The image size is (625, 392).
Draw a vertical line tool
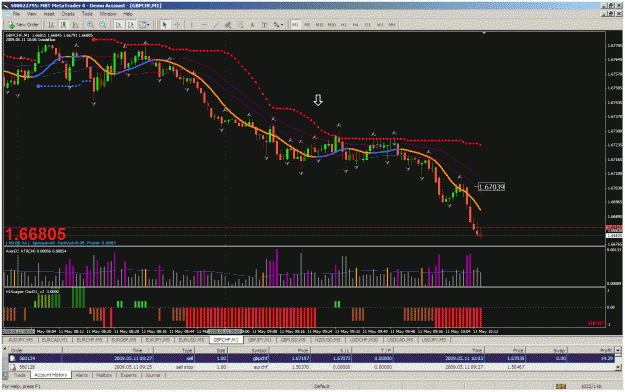[x=191, y=25]
